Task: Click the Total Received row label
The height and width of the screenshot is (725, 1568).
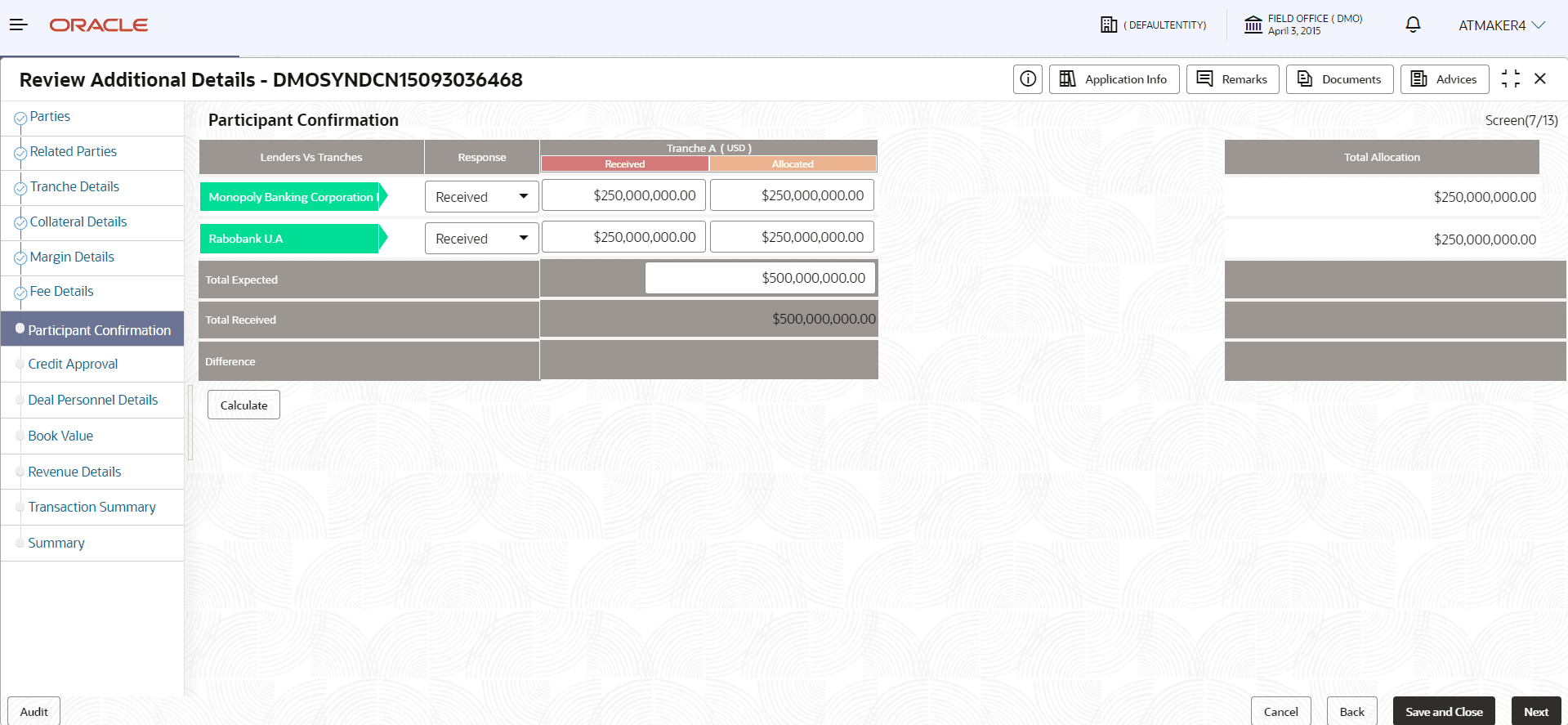Action: coord(240,320)
